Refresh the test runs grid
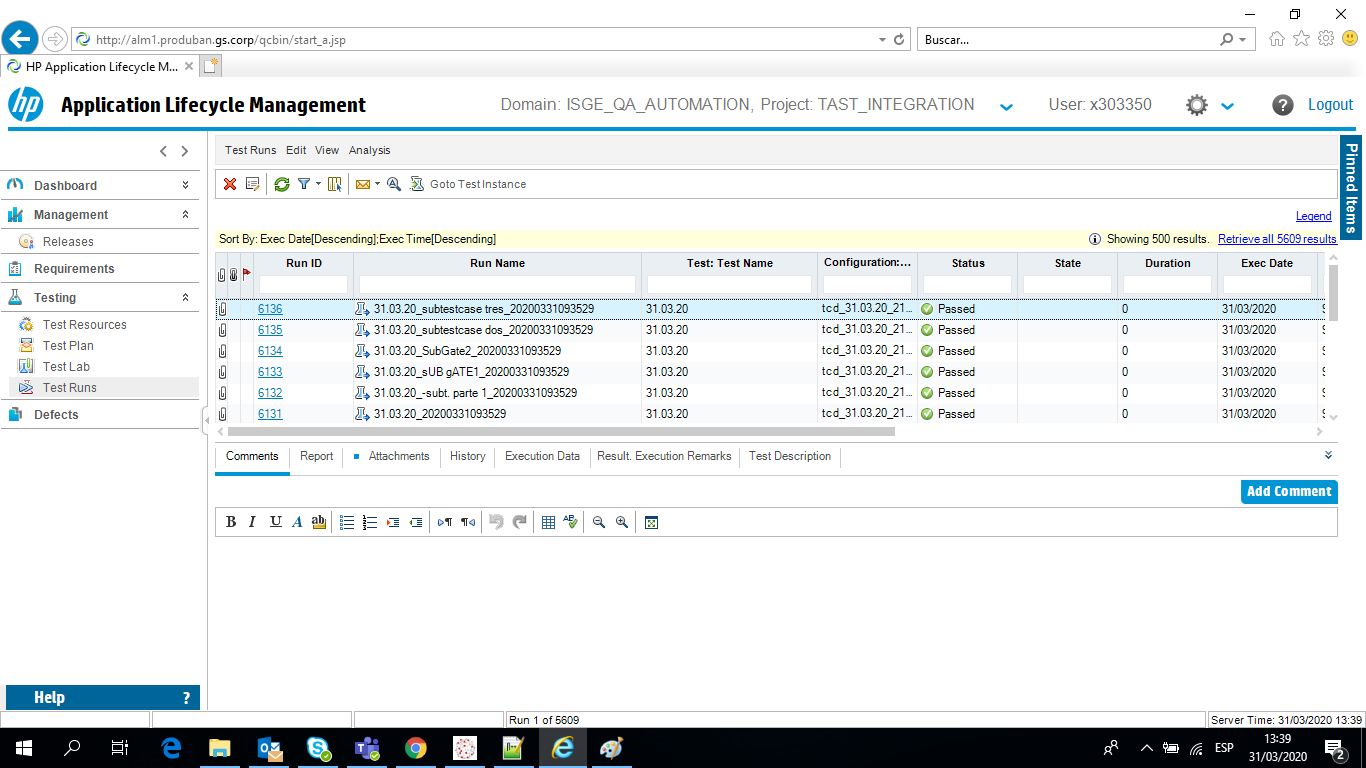The height and width of the screenshot is (768, 1366). coord(282,184)
